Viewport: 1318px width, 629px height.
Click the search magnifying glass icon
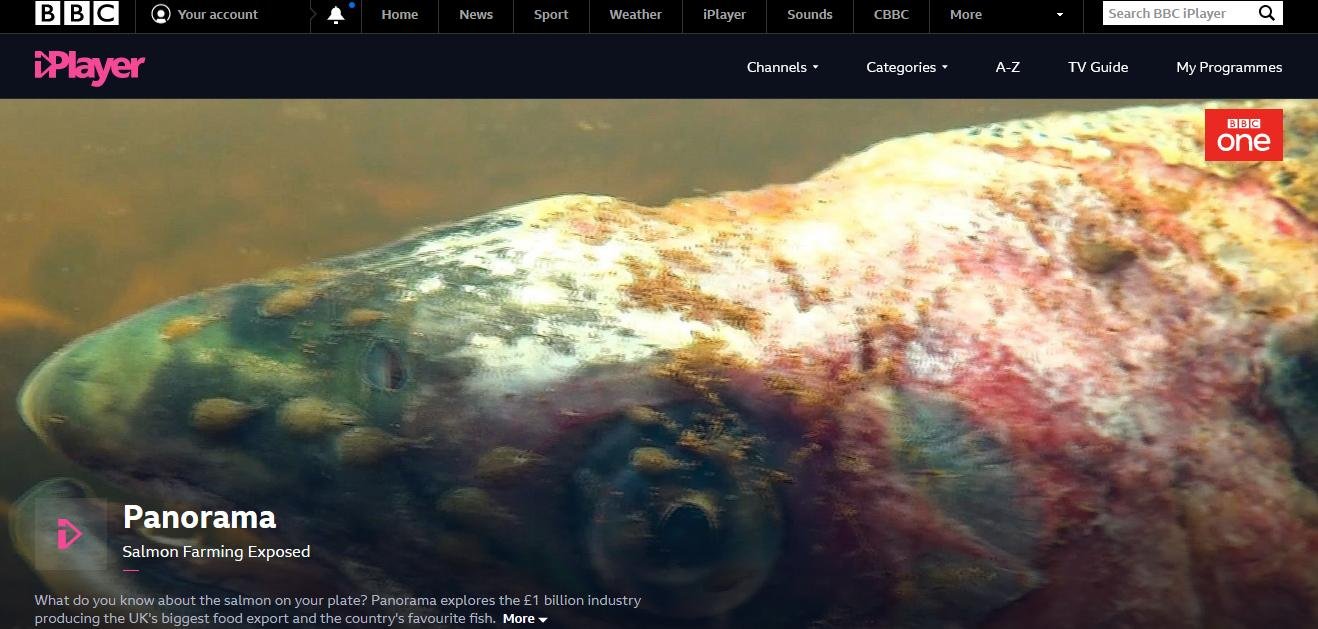click(1266, 13)
